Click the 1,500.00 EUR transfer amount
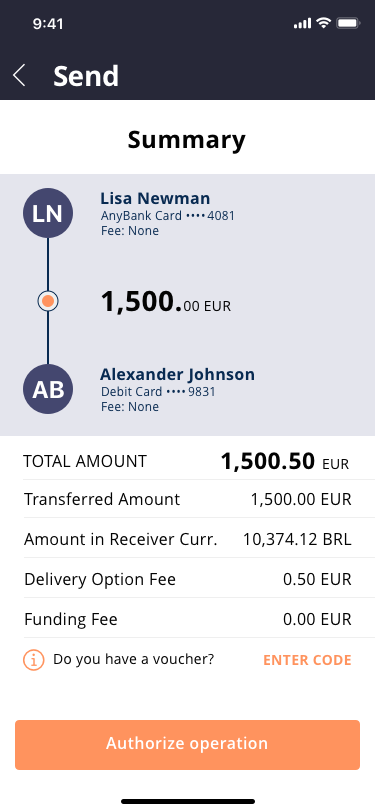Screen dimensions: 375x812 pyautogui.click(x=166, y=302)
